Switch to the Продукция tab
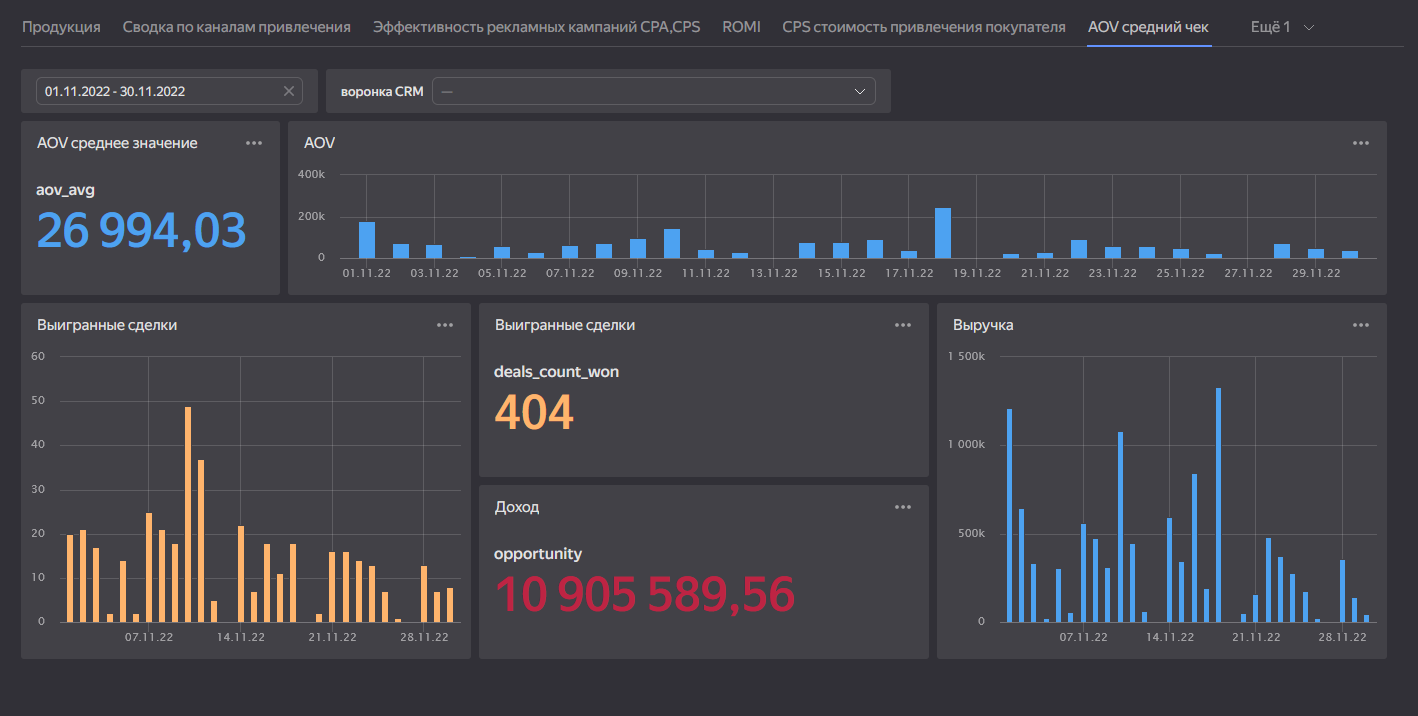 pyautogui.click(x=61, y=27)
